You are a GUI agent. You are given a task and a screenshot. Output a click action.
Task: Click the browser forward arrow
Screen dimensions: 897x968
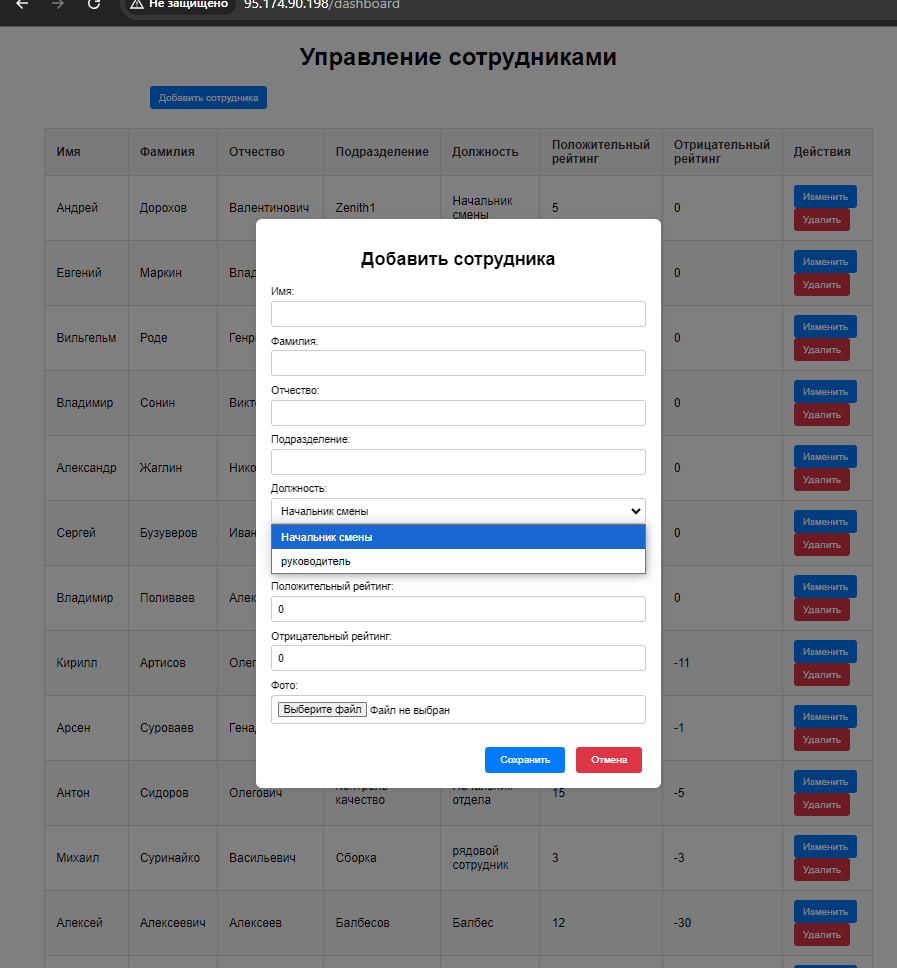tap(56, 5)
